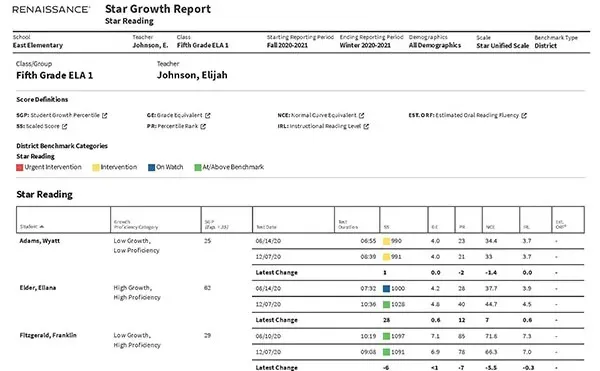Screen dimensions: 600x371
Task: Click Fifth Grade ELA 1 class heading
Action: 54,75
